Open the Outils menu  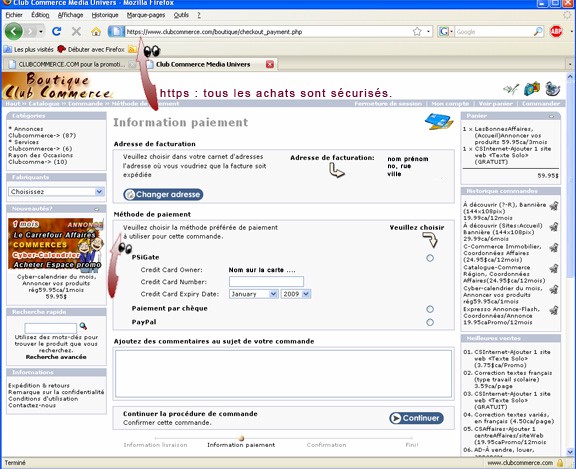pyautogui.click(x=181, y=15)
